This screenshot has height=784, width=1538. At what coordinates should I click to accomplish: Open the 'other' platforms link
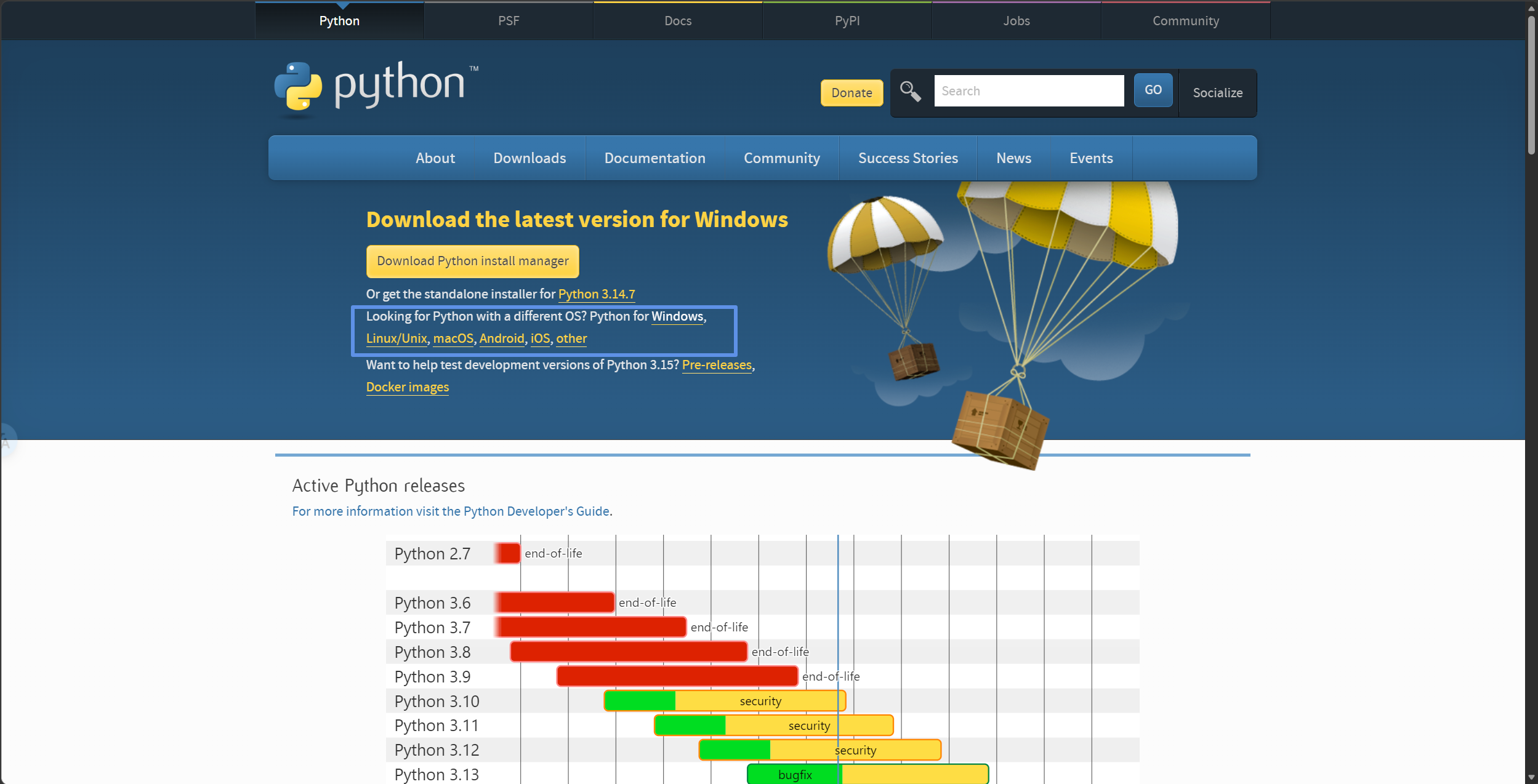coord(571,338)
